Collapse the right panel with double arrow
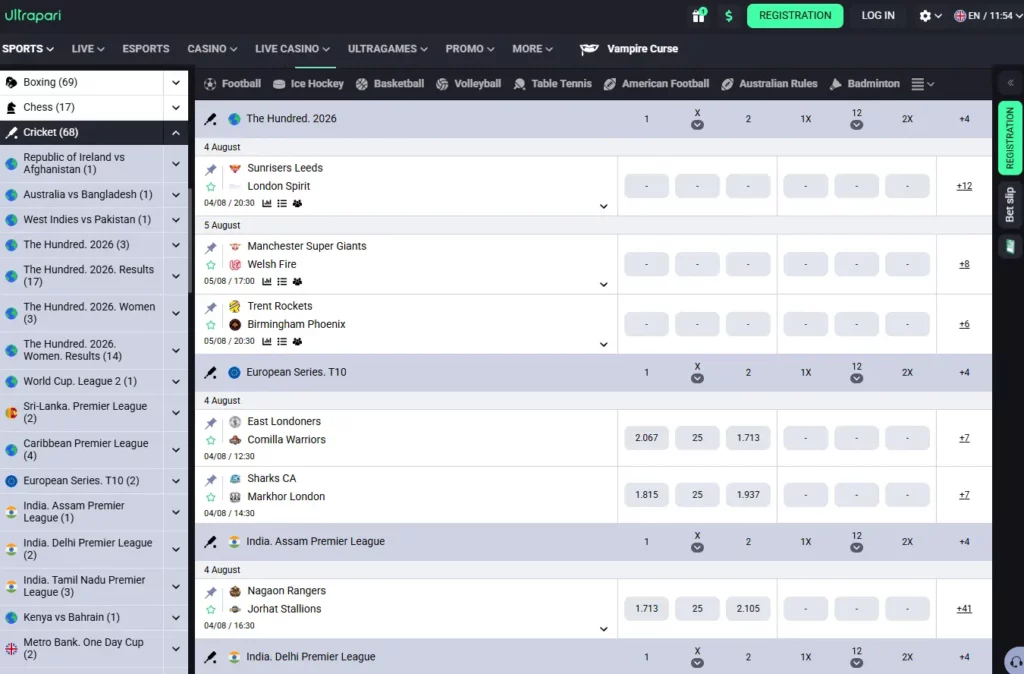This screenshot has width=1024, height=674. (x=1010, y=83)
